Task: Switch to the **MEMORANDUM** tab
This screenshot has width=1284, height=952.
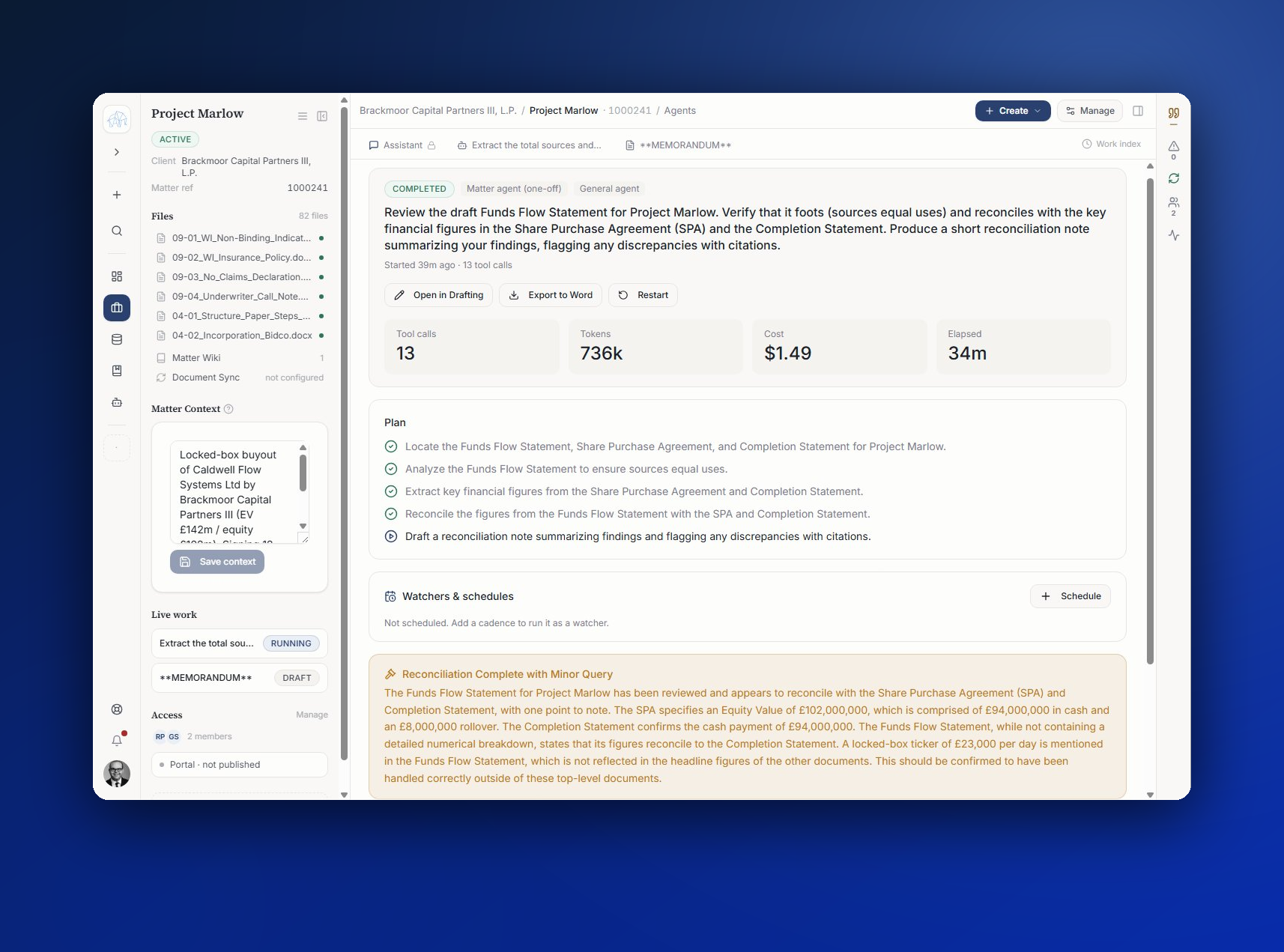Action: click(x=678, y=145)
